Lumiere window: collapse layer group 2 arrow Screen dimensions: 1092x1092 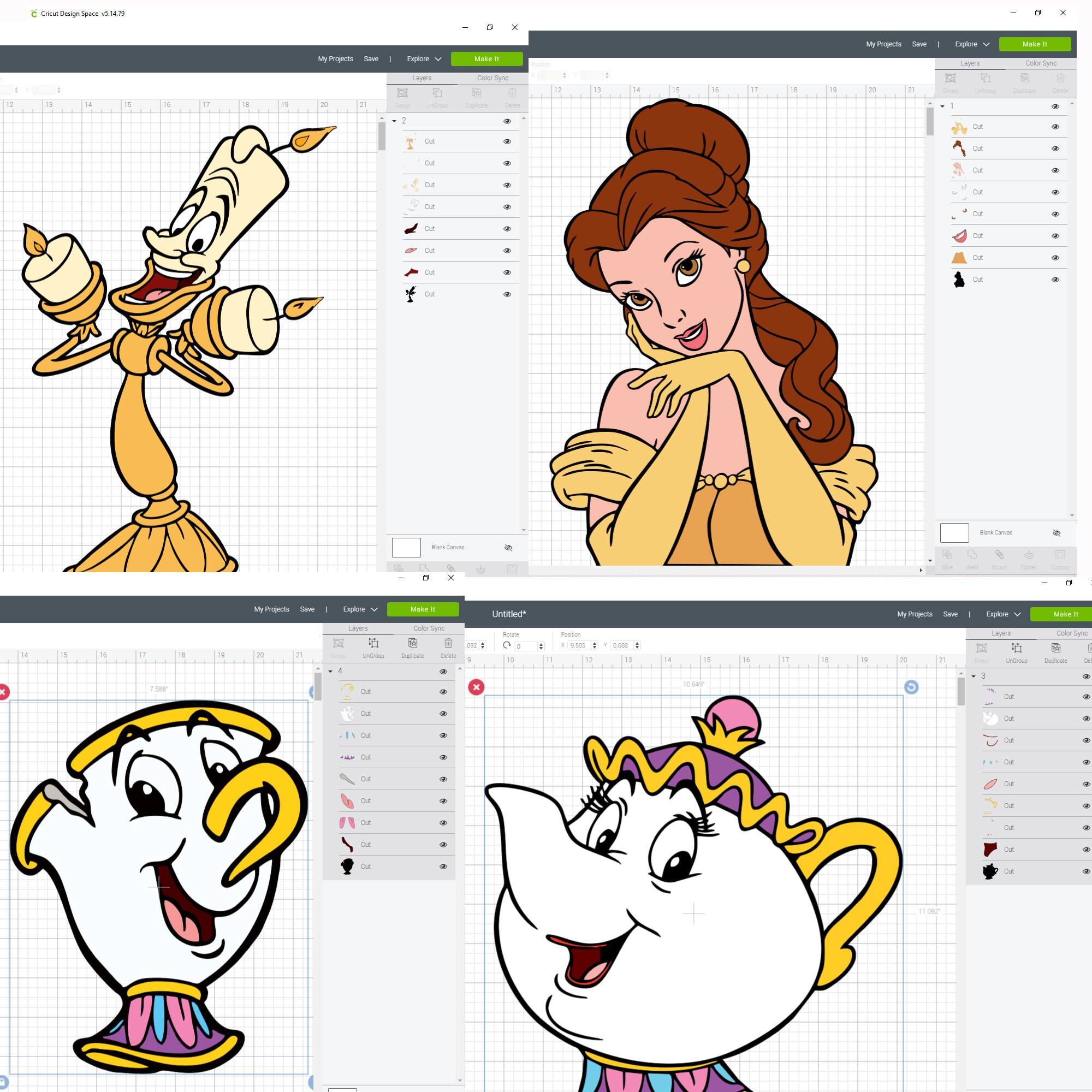394,121
